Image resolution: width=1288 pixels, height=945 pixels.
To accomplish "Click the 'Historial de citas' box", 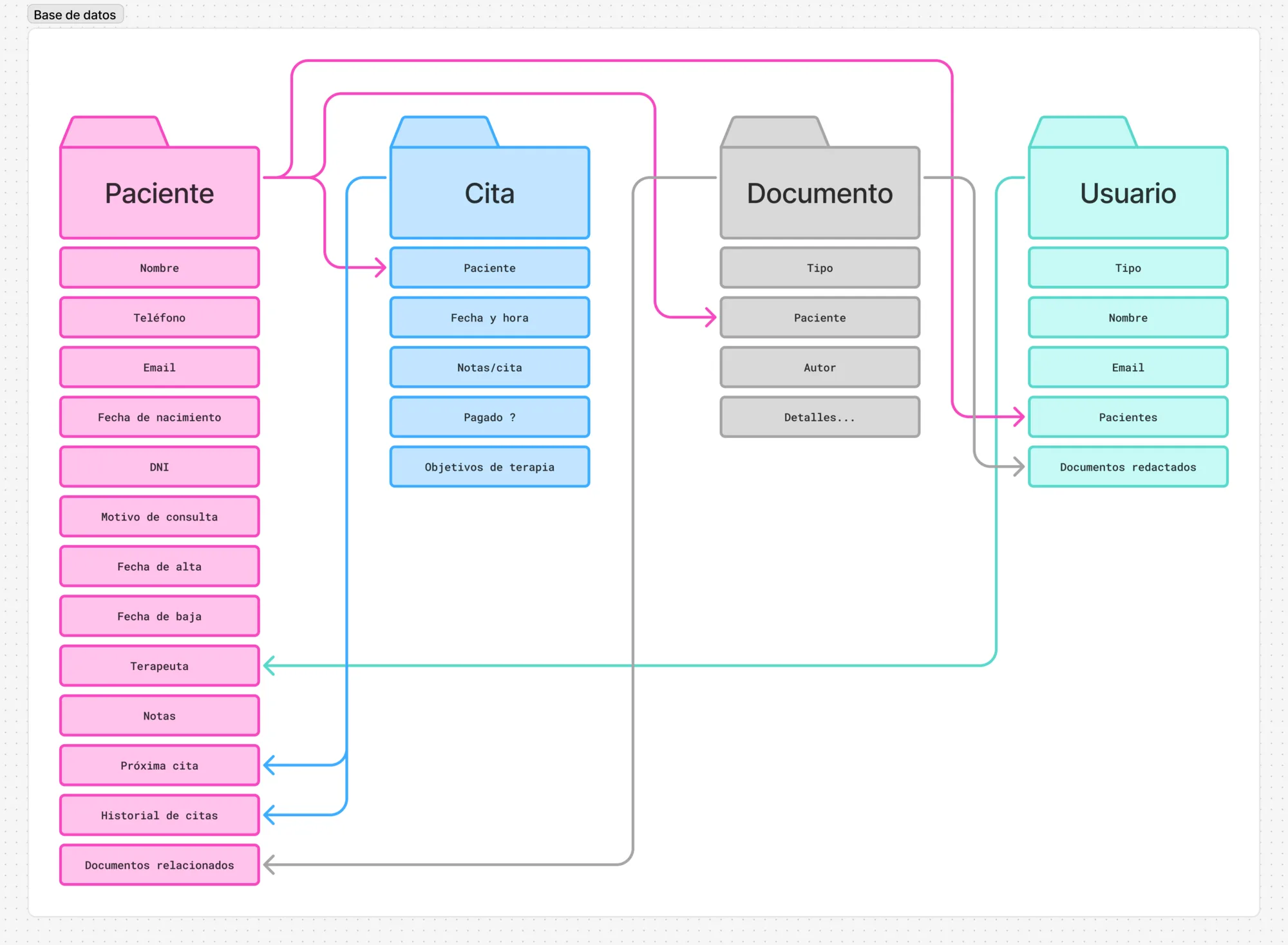I will click(x=160, y=816).
